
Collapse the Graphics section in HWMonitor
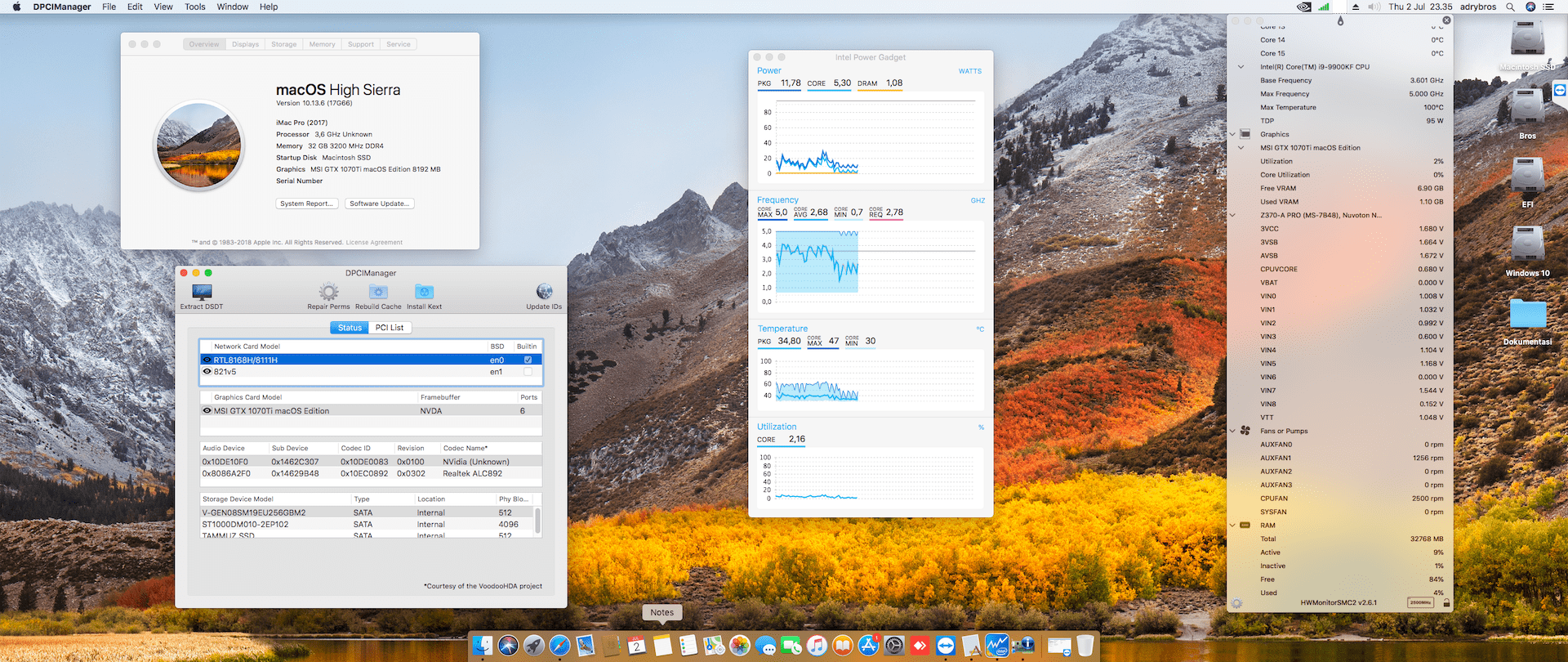point(1232,134)
